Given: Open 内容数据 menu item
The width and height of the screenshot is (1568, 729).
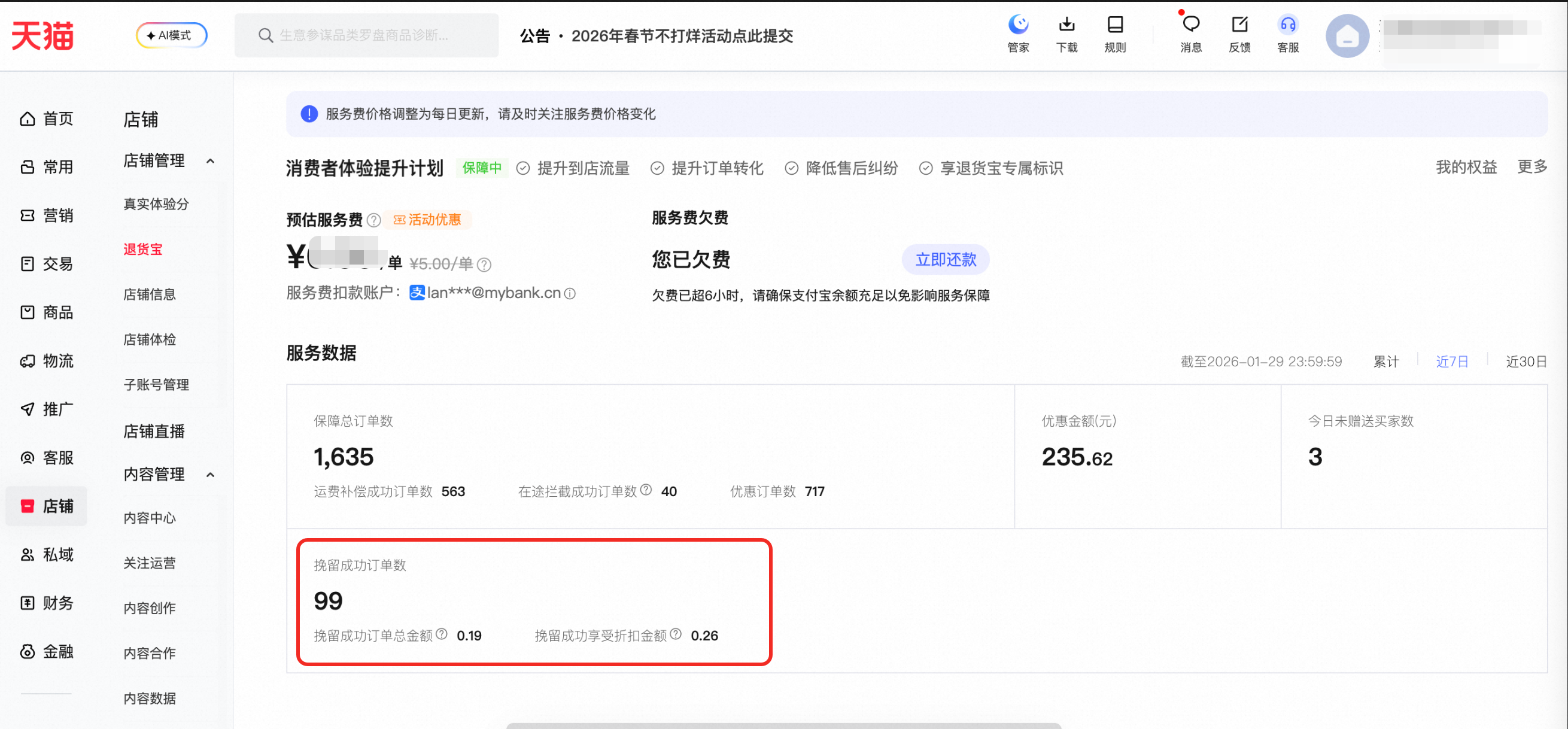Looking at the screenshot, I should pos(149,698).
